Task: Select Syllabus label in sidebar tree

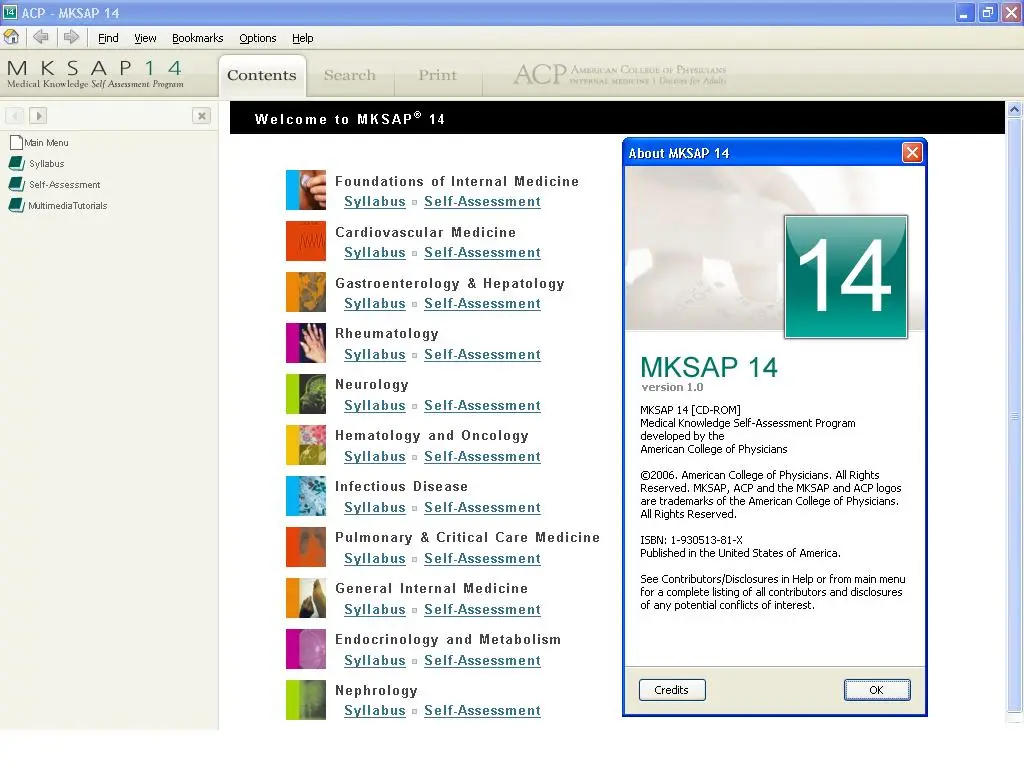Action: pyautogui.click(x=46, y=164)
